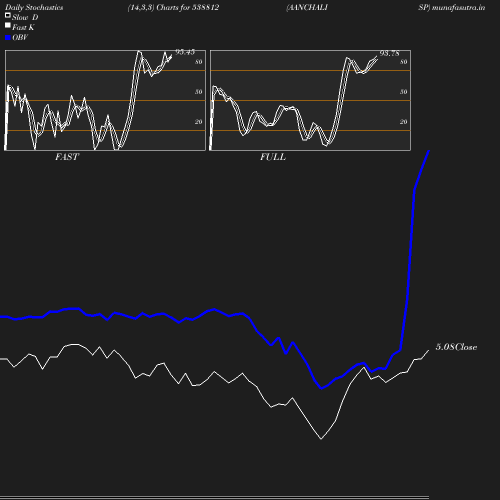
Task: Click the Fast K legend swatch
Action: click(8, 25)
